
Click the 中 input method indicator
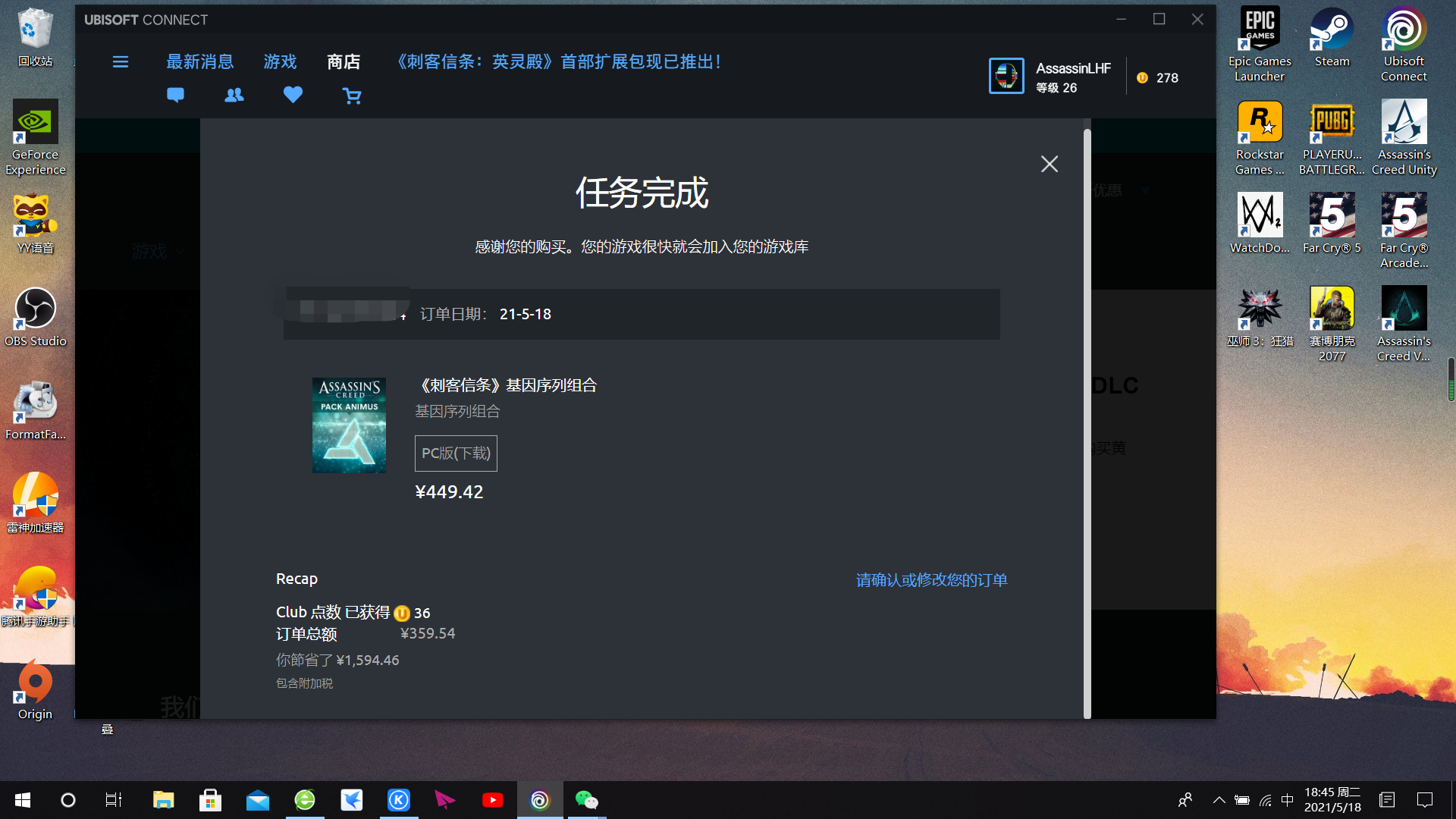click(1288, 800)
